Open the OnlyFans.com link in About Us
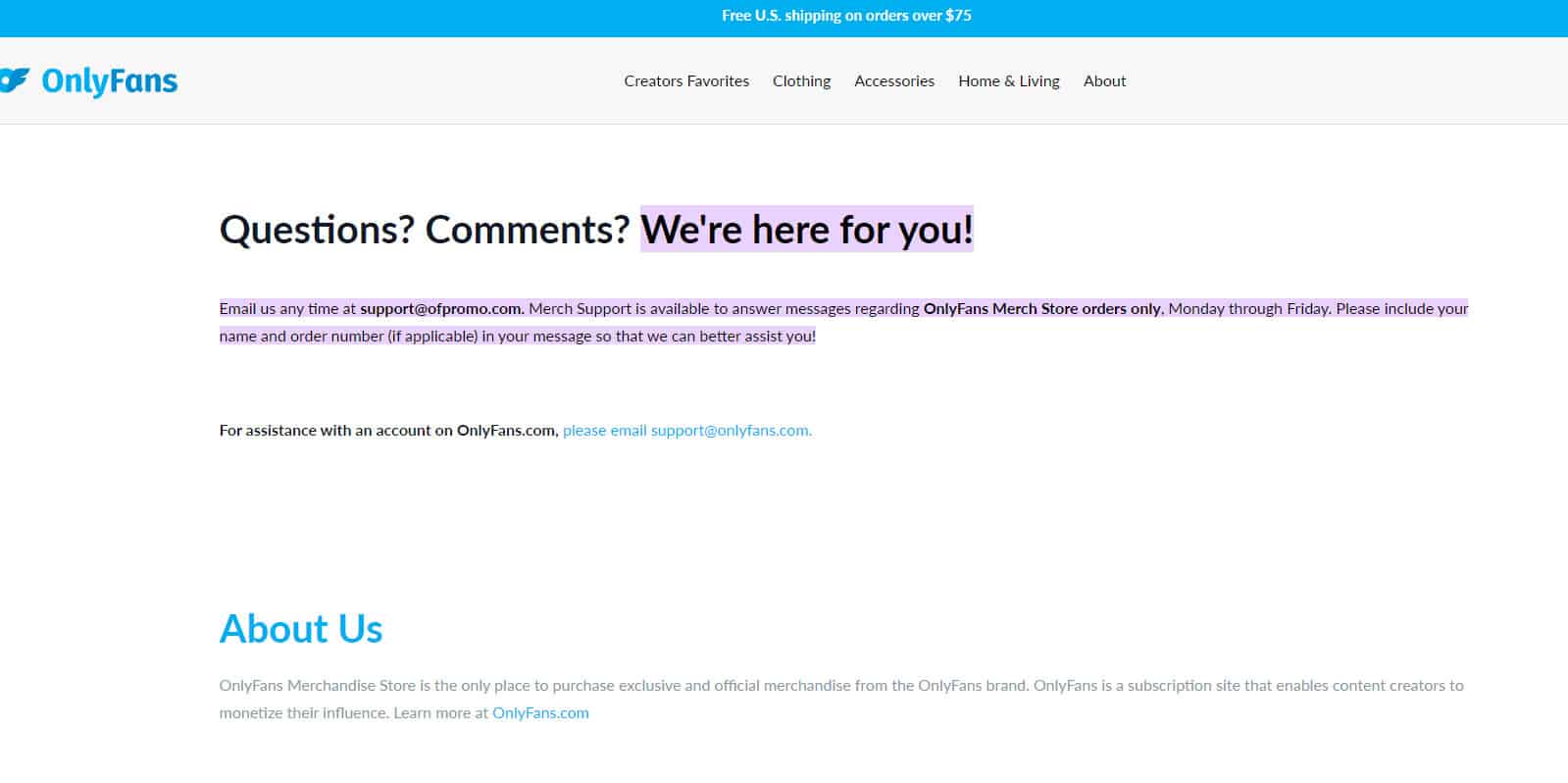This screenshot has width=1568, height=783. click(540, 713)
